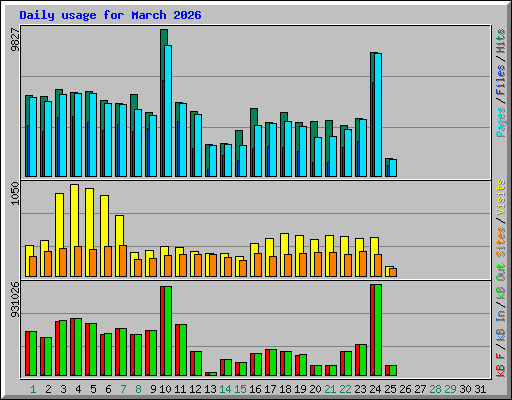
Task: Click day 8 on the date axis
Action: 138,389
